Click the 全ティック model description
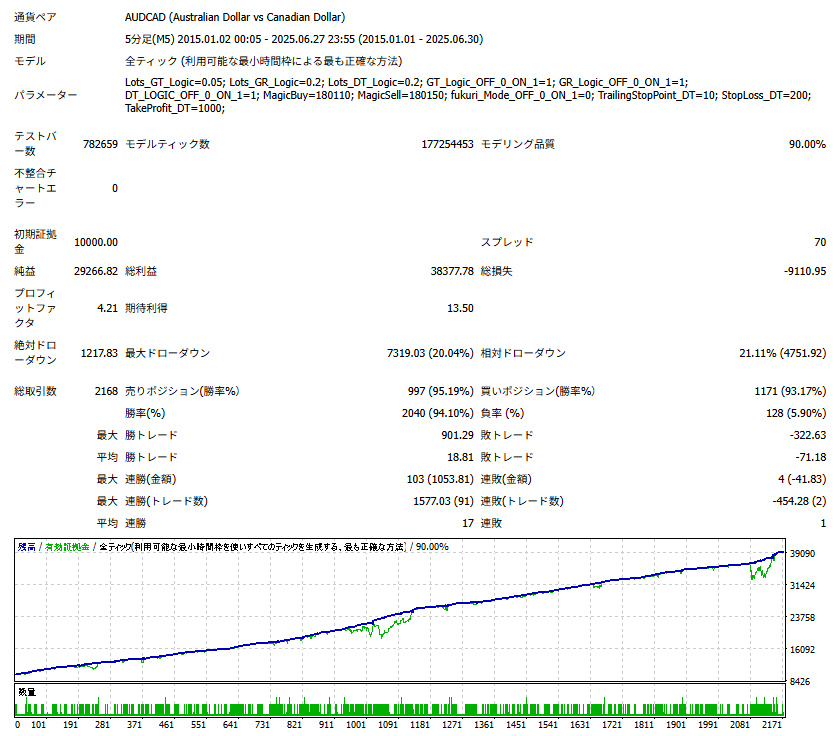Image resolution: width=837 pixels, height=736 pixels. 263,61
